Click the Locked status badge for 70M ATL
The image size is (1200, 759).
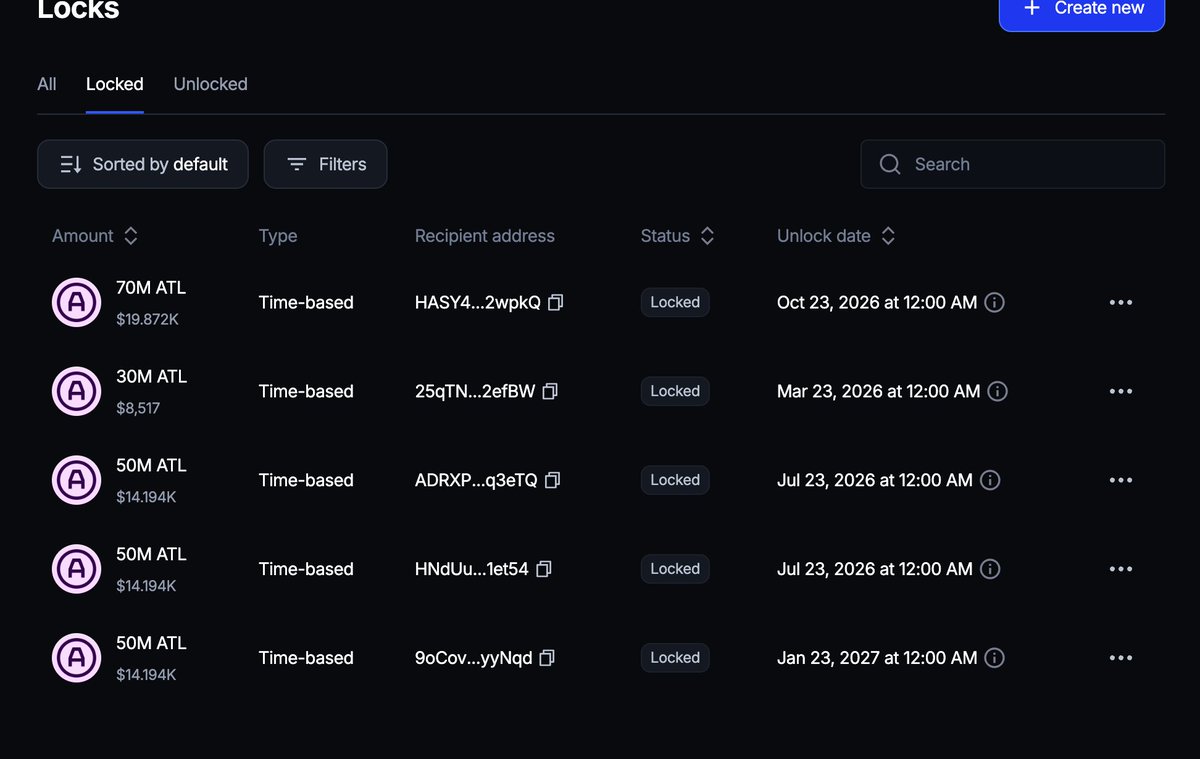point(675,302)
